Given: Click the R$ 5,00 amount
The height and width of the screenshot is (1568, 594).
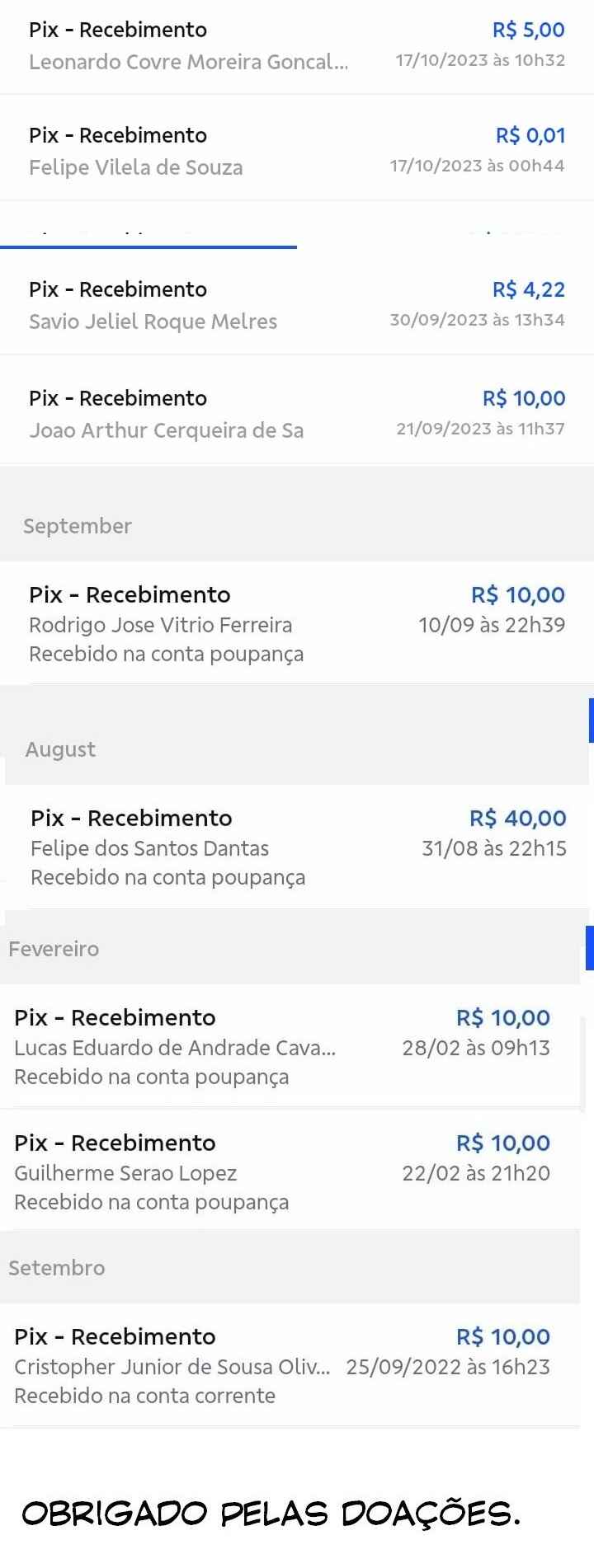Looking at the screenshot, I should tap(528, 31).
